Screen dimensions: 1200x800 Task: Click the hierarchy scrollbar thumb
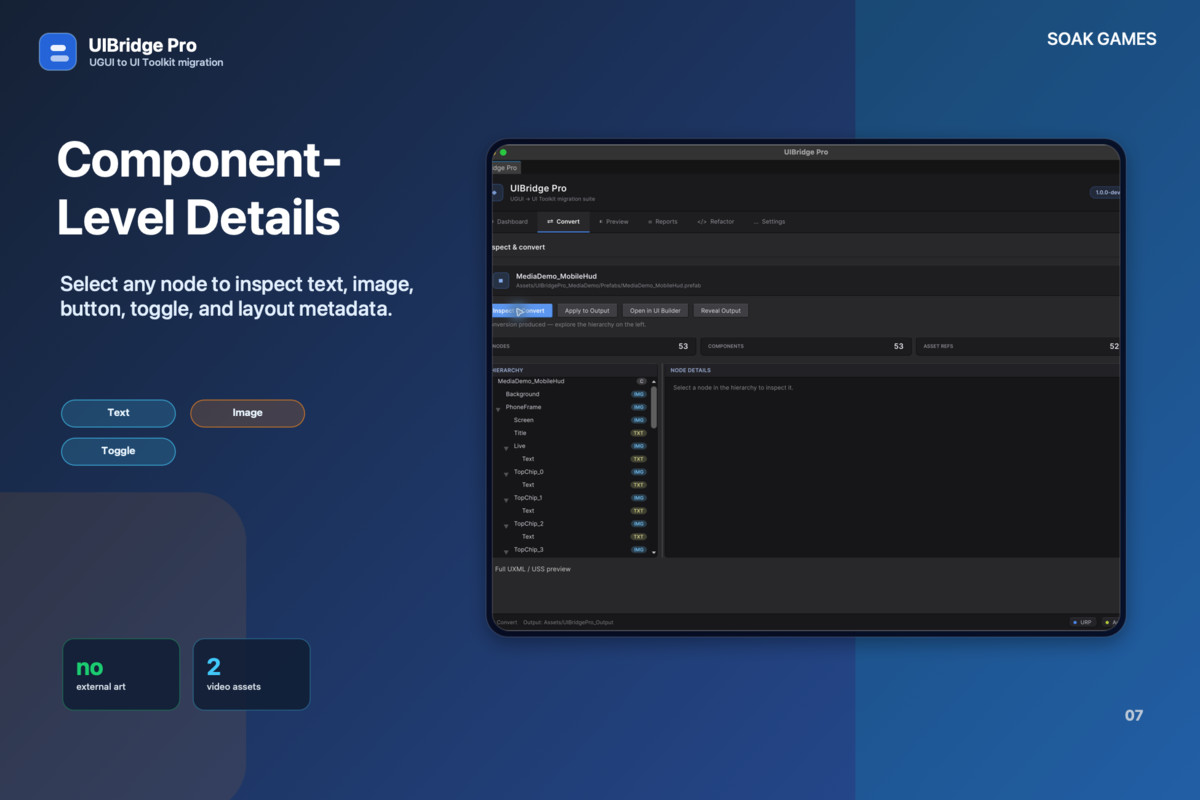point(654,406)
